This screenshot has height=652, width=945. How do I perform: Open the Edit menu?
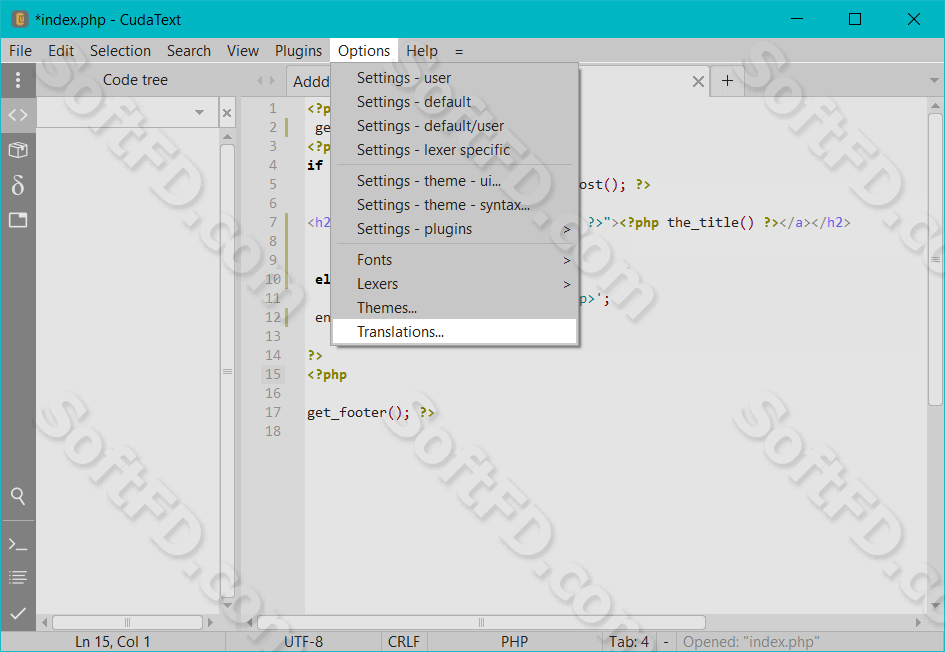point(61,51)
